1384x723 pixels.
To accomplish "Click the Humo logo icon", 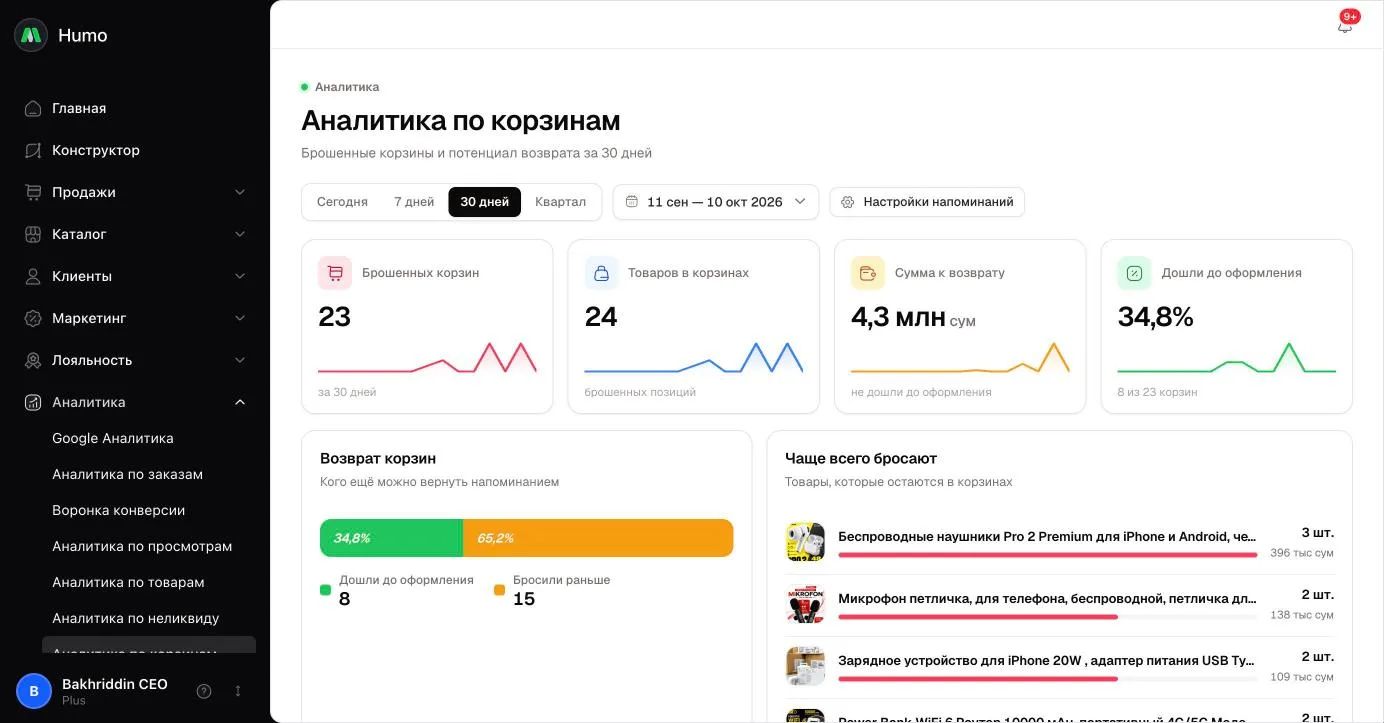I will pyautogui.click(x=31, y=35).
